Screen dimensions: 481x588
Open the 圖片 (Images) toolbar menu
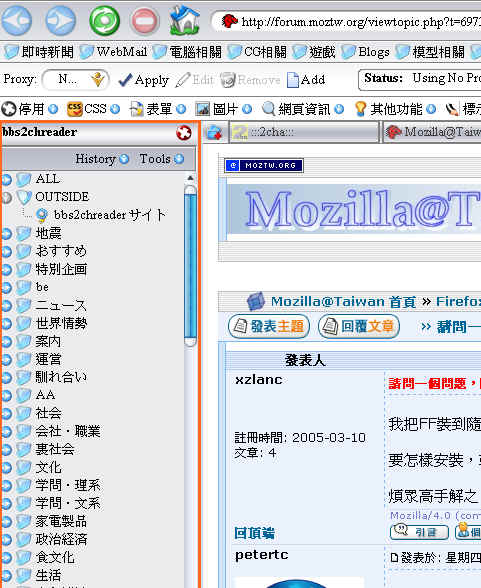(x=223, y=109)
